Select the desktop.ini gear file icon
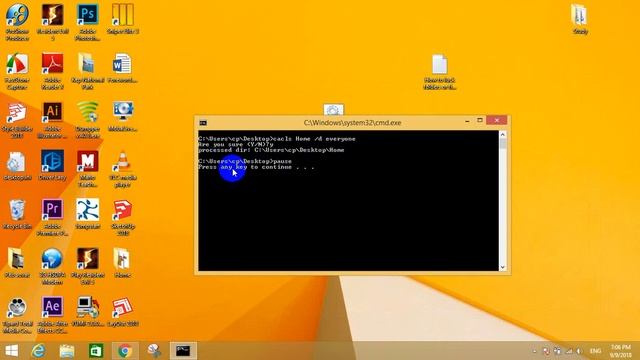640x360 pixels. (x=17, y=161)
